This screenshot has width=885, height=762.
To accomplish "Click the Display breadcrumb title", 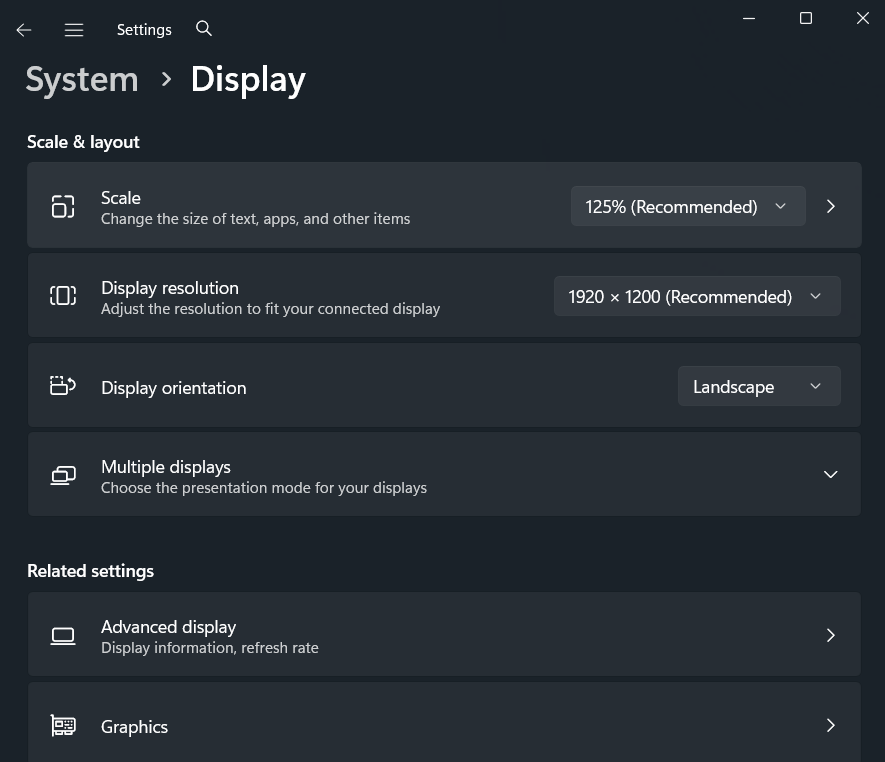I will pos(248,80).
